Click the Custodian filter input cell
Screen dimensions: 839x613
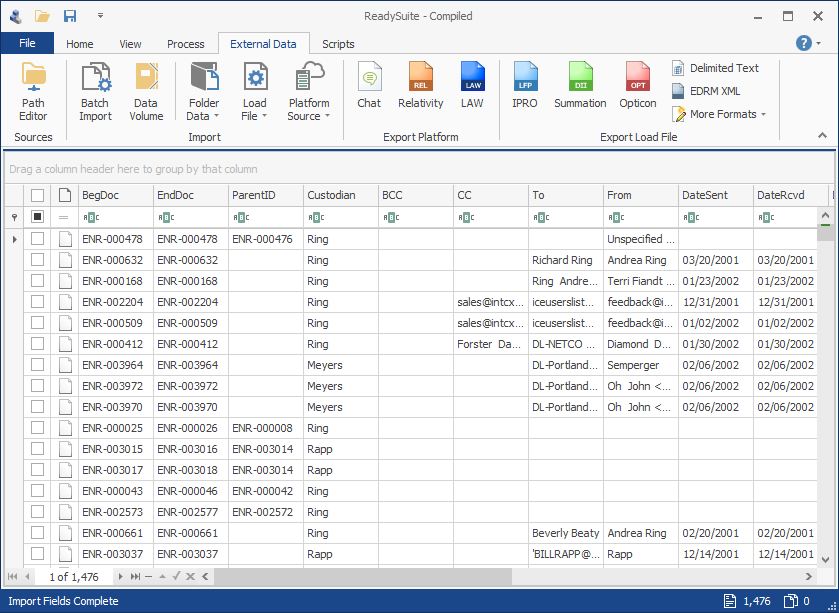tap(341, 217)
